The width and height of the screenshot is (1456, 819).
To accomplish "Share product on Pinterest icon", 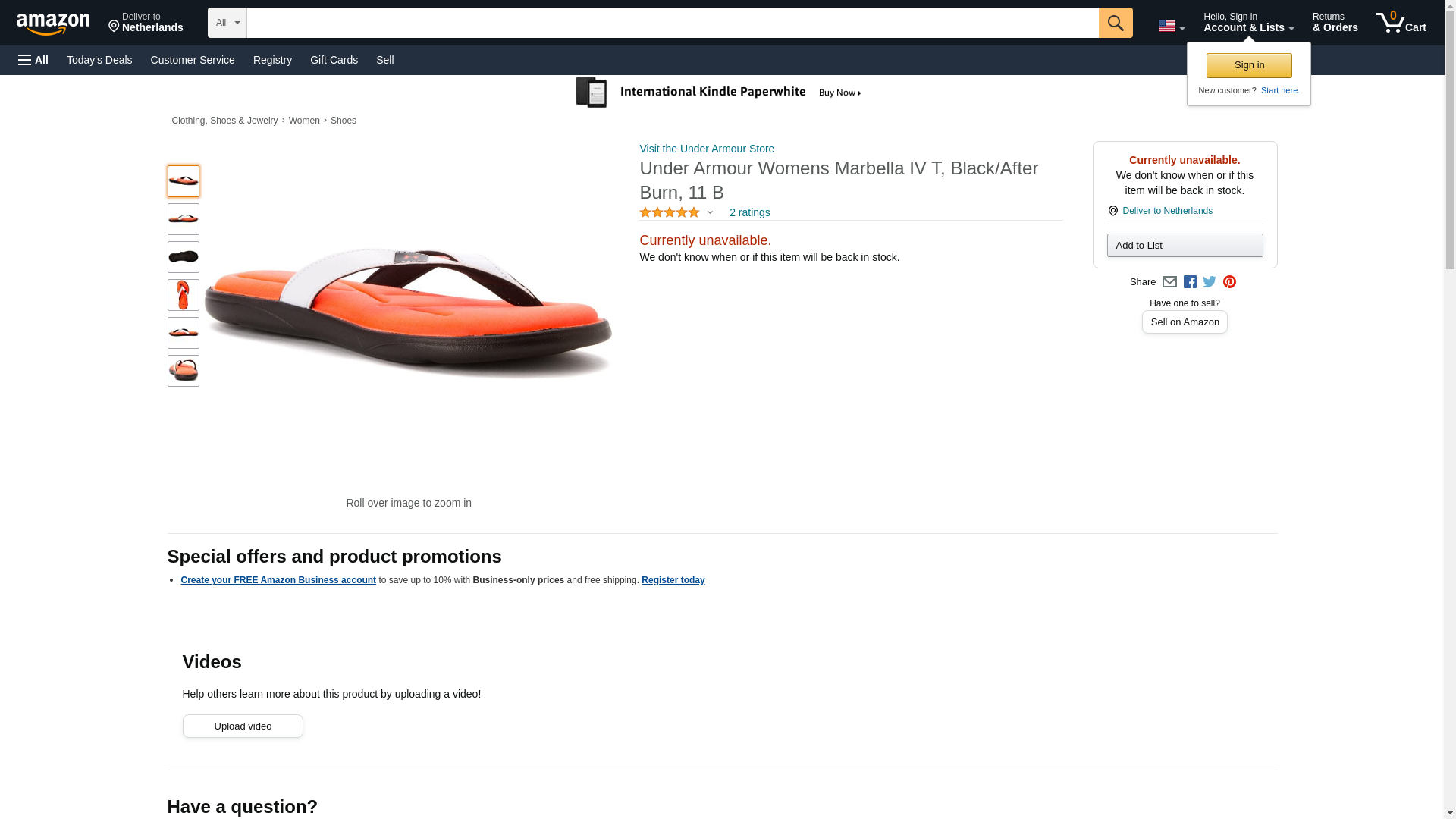I will point(1229,282).
